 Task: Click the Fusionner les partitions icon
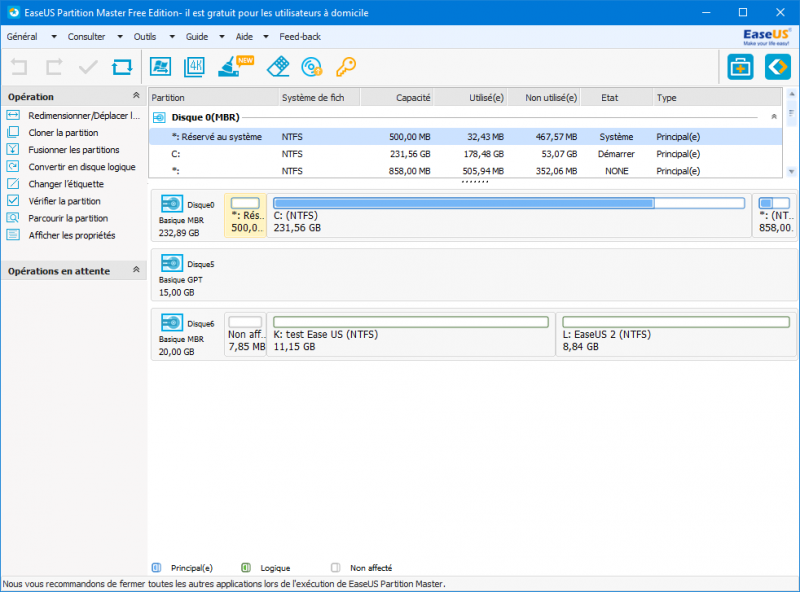[13, 149]
